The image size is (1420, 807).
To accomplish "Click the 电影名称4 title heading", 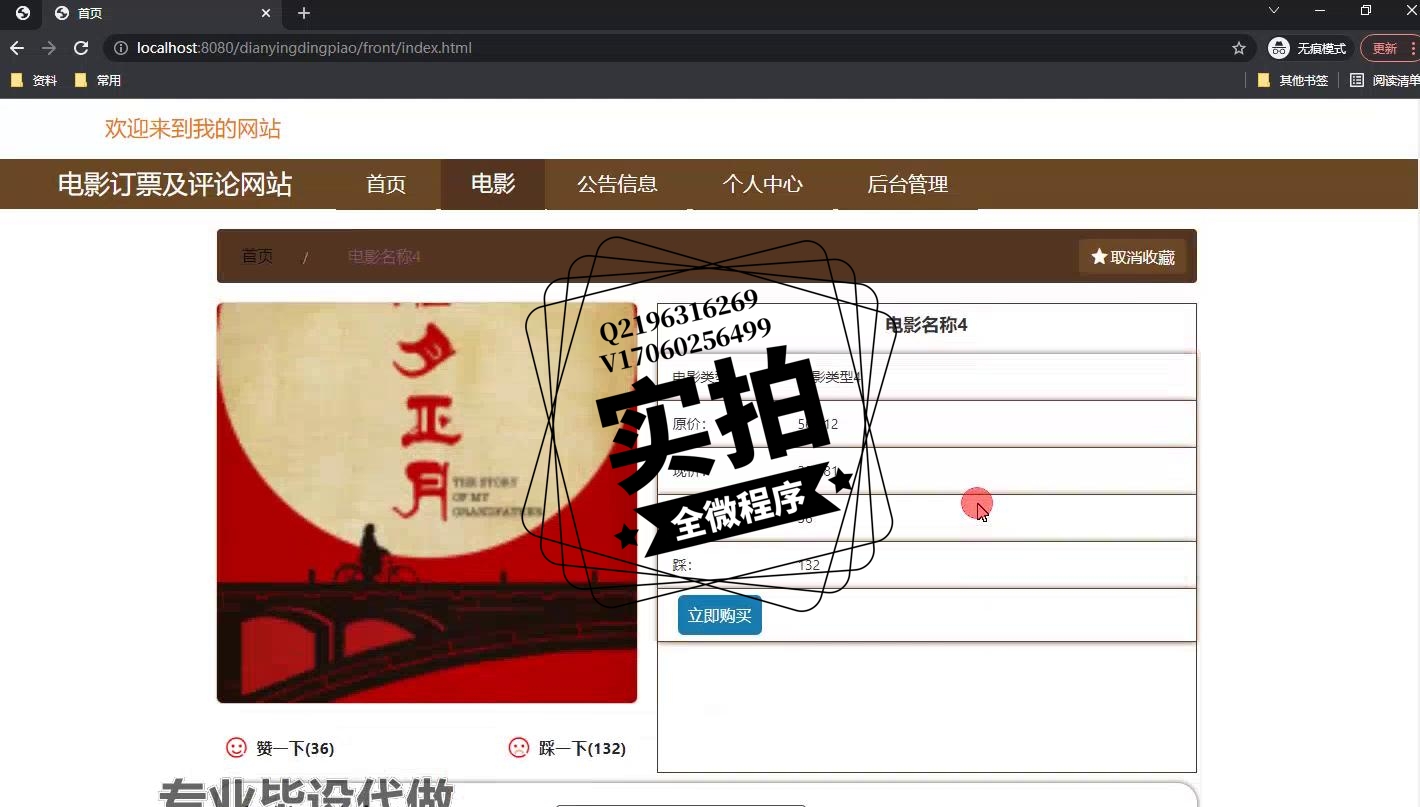I will click(x=926, y=325).
